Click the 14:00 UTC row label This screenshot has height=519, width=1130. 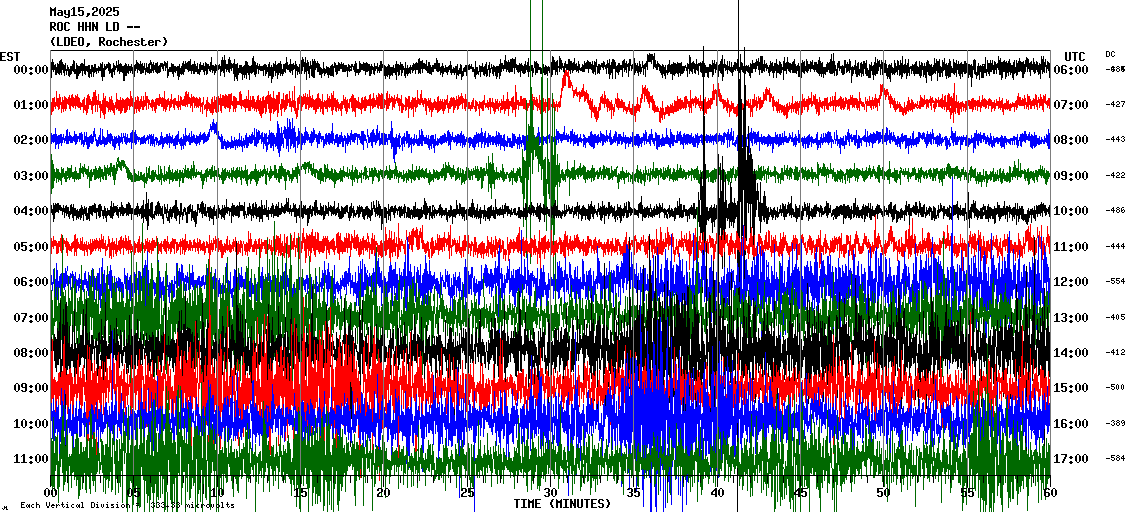pyautogui.click(x=1071, y=353)
